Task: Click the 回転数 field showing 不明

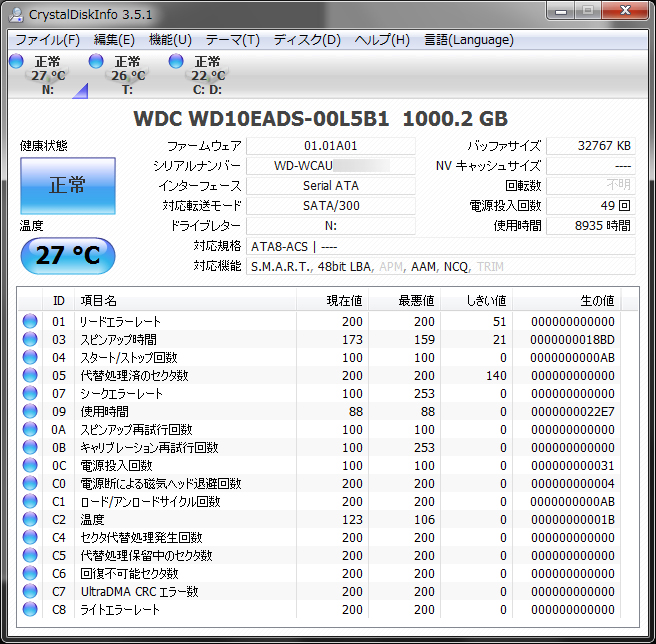Action: [x=591, y=186]
